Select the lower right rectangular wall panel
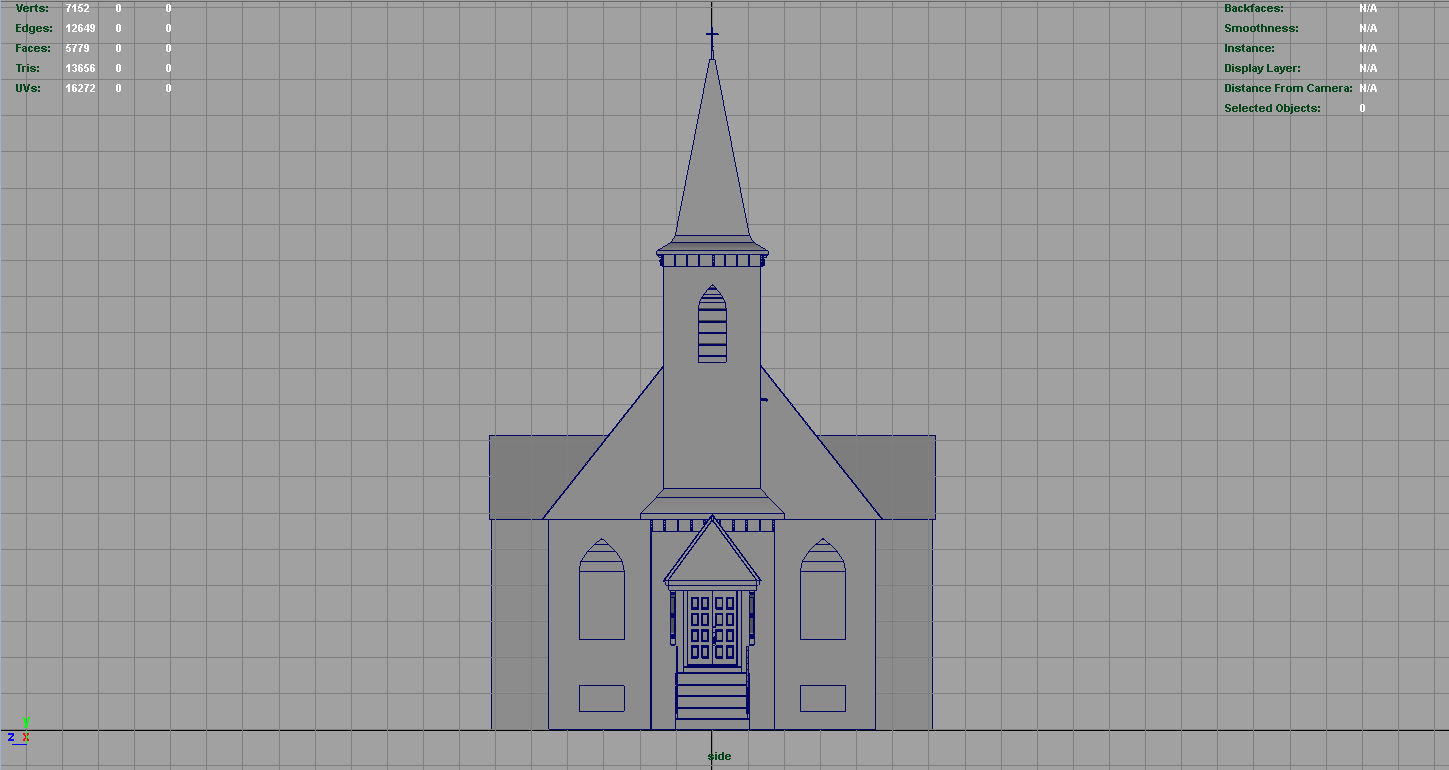 click(x=823, y=698)
